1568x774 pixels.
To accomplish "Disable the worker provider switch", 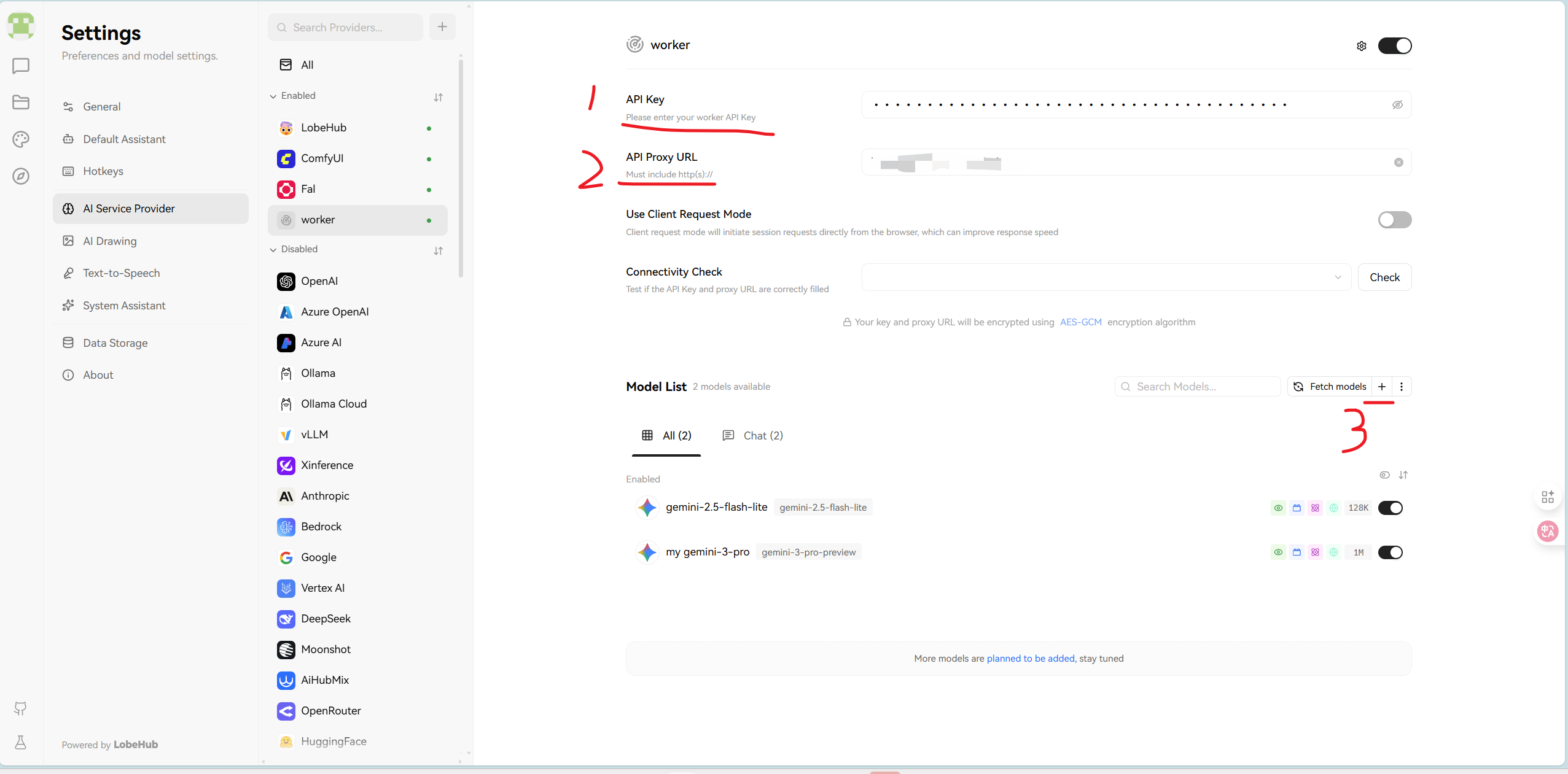I will 1394,46.
